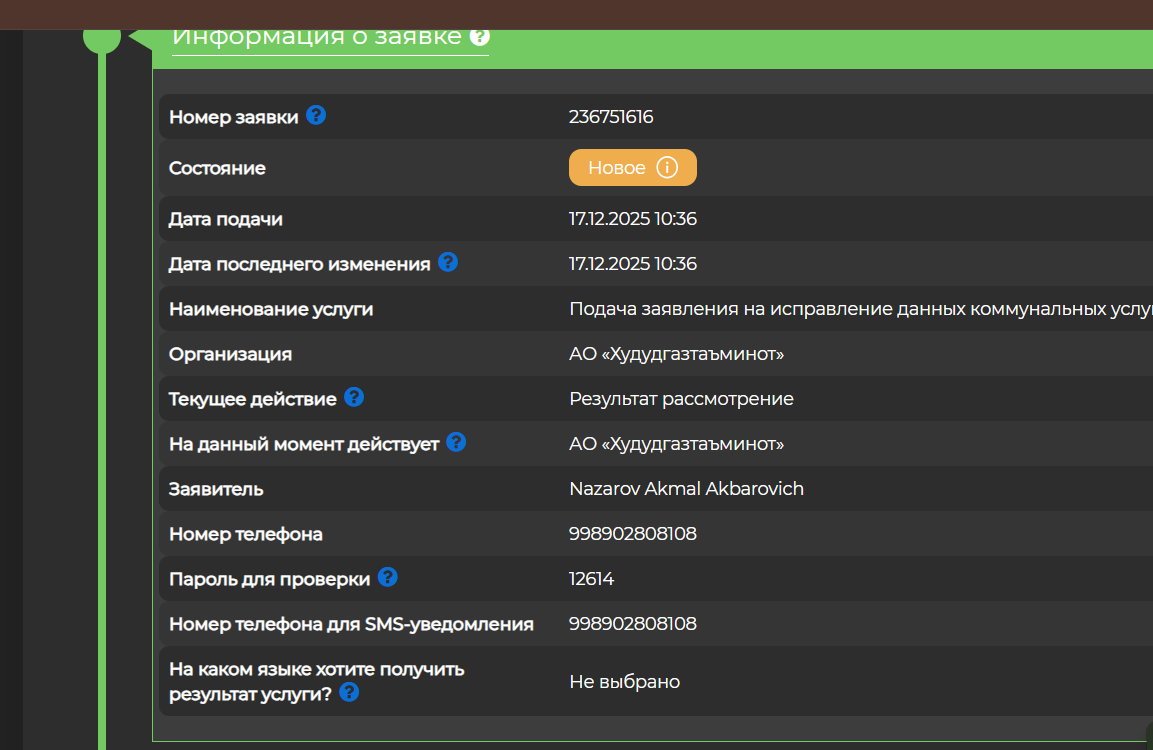Click help icon for result language question
Viewport: 1153px width, 750px height.
tap(349, 691)
